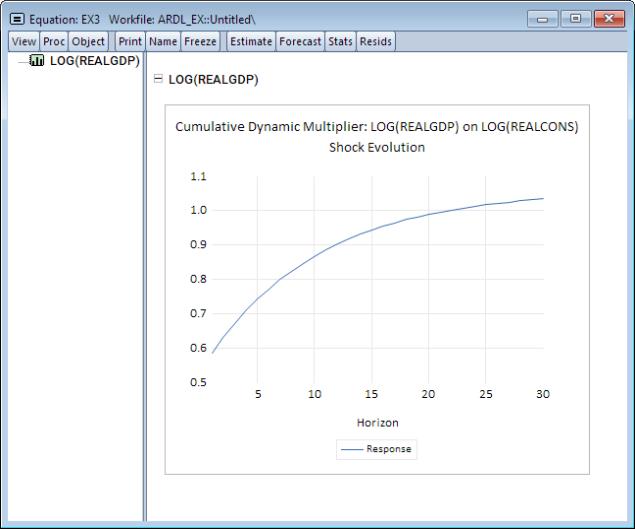Click the Horizon axis label
635x529 pixels.
pos(377,423)
